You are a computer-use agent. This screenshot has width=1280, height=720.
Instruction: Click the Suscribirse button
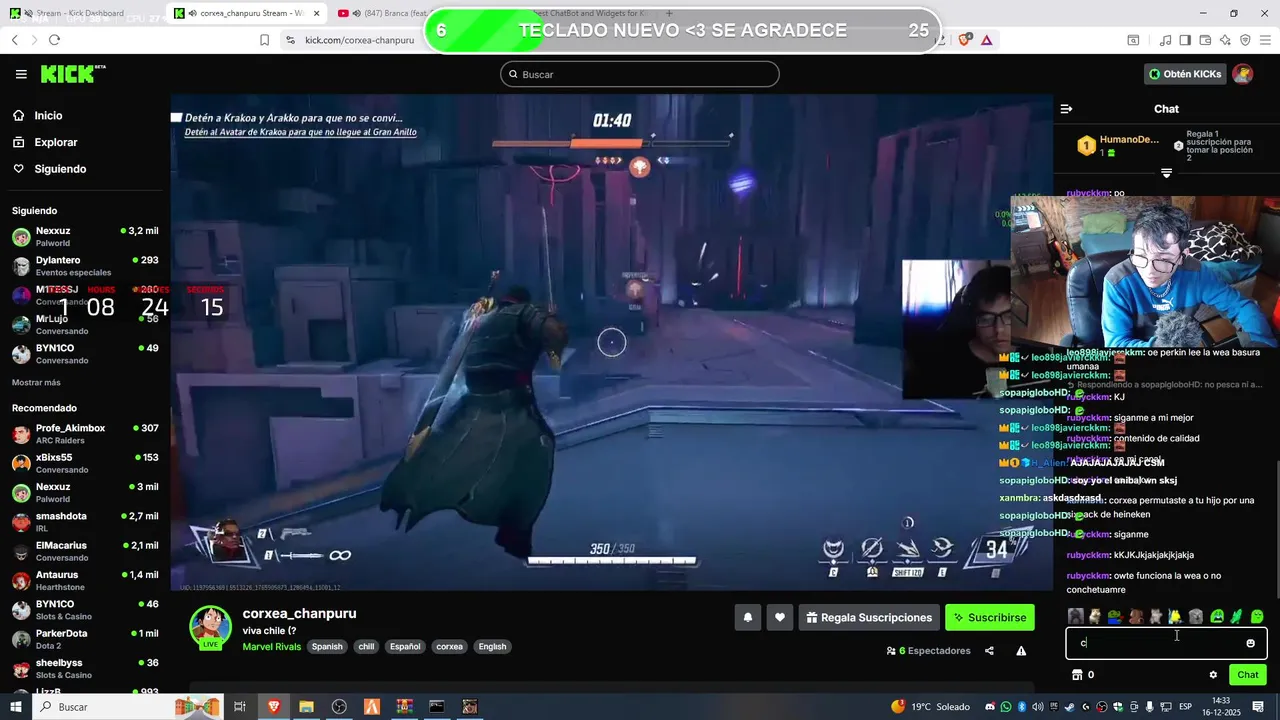[x=990, y=618]
